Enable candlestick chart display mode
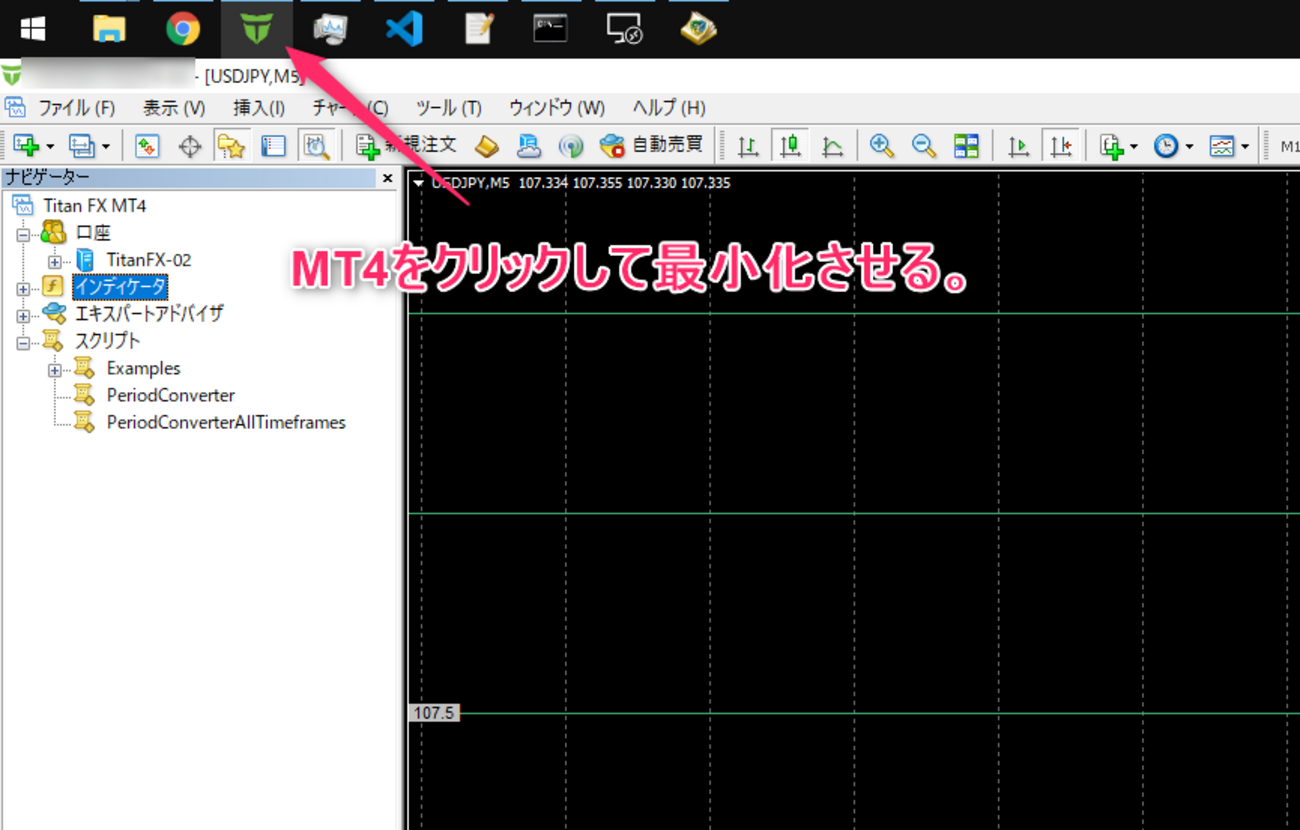The height and width of the screenshot is (830, 1300). pos(790,145)
